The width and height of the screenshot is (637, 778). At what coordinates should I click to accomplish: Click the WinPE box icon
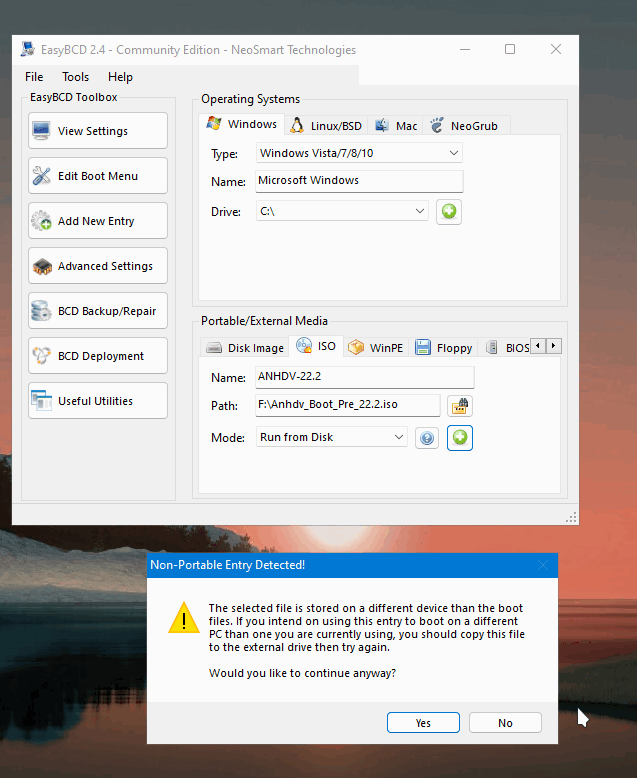pos(356,347)
